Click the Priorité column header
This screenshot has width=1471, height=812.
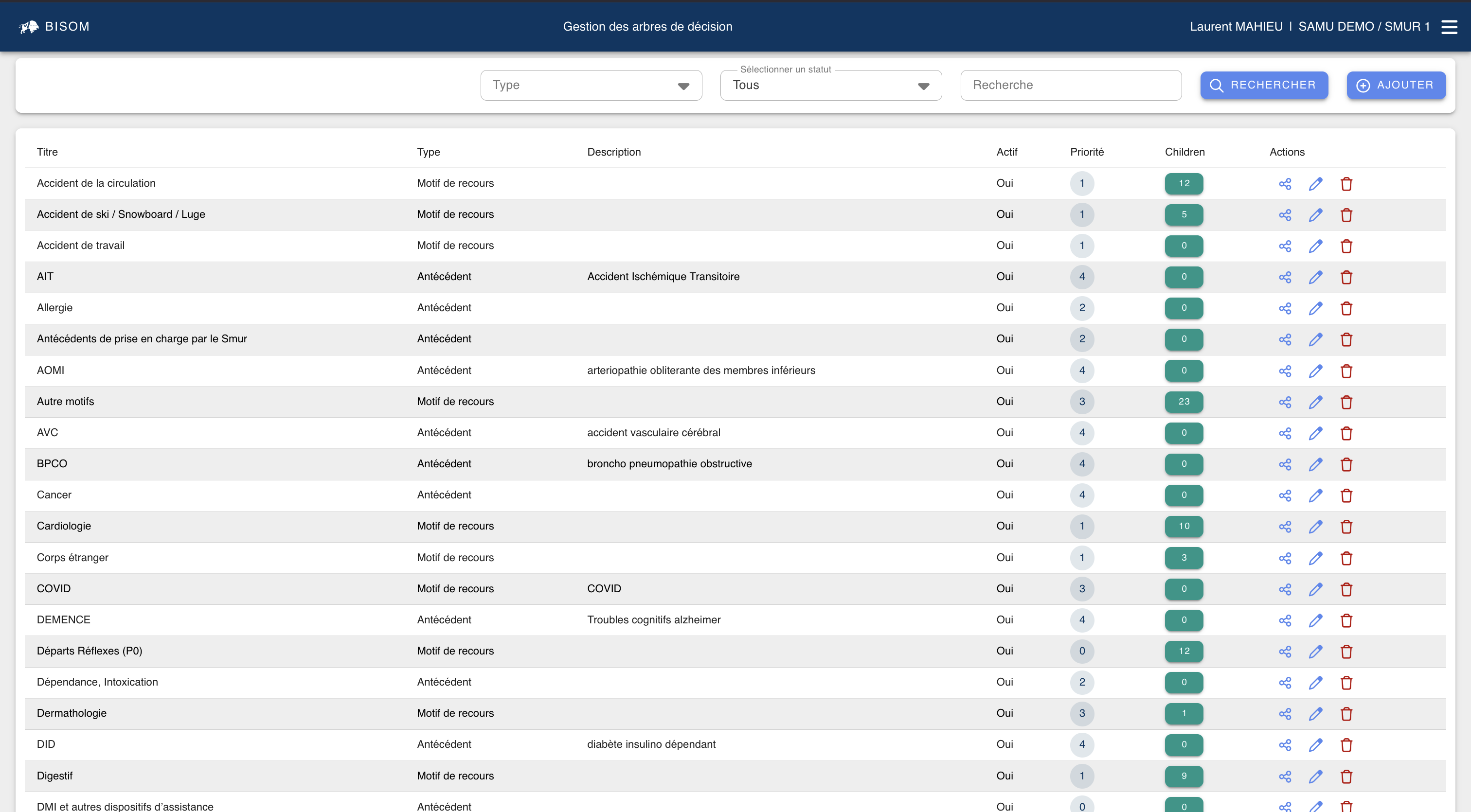1087,152
